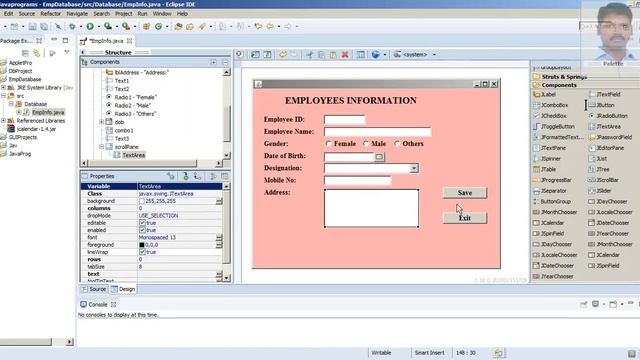Pick JTable from the palette

[545, 169]
